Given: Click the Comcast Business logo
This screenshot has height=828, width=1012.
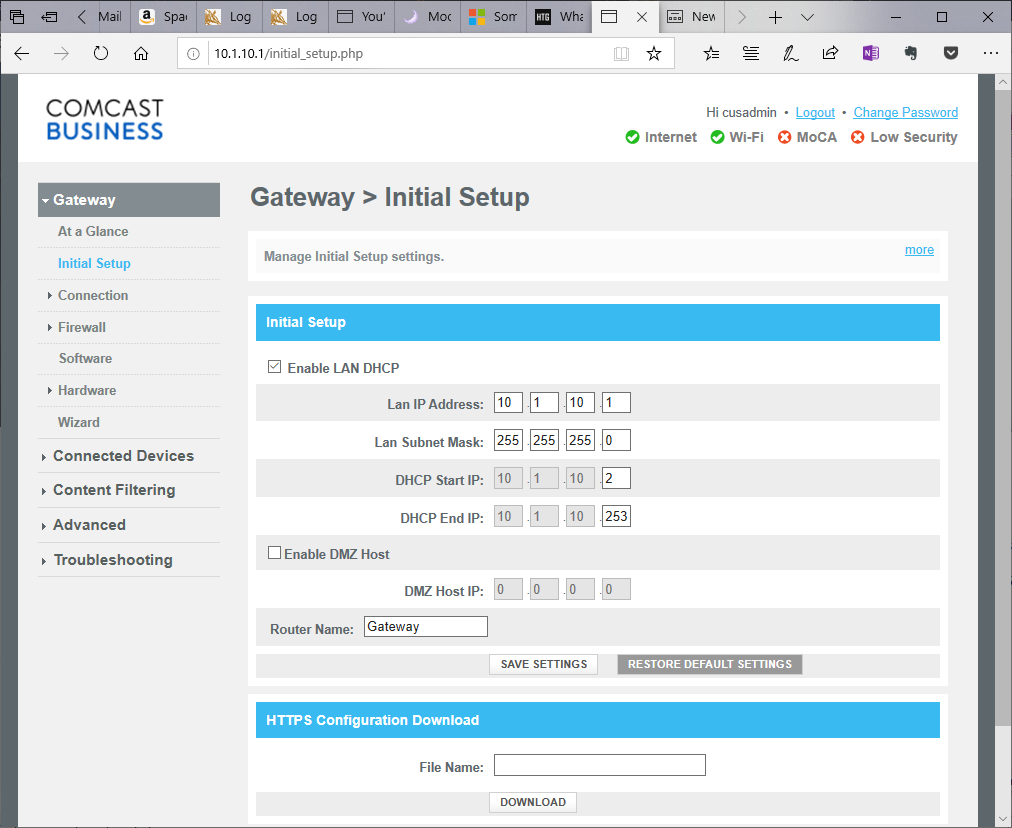Looking at the screenshot, I should [105, 119].
